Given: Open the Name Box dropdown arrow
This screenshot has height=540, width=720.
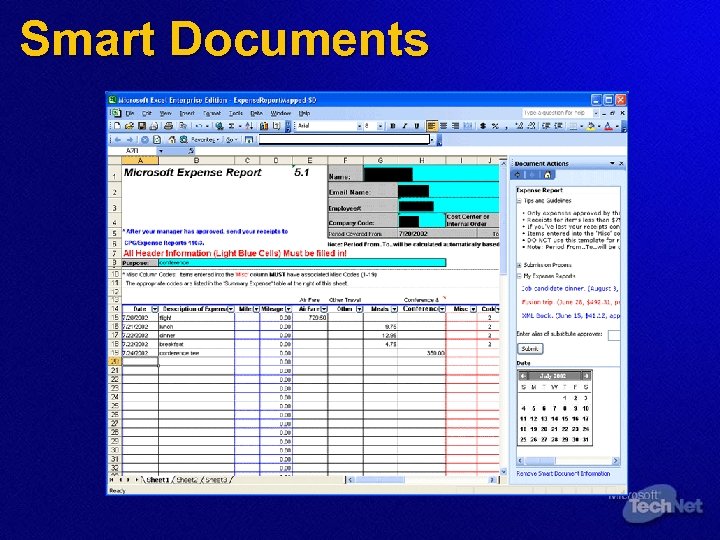Looking at the screenshot, I should pyautogui.click(x=161, y=151).
